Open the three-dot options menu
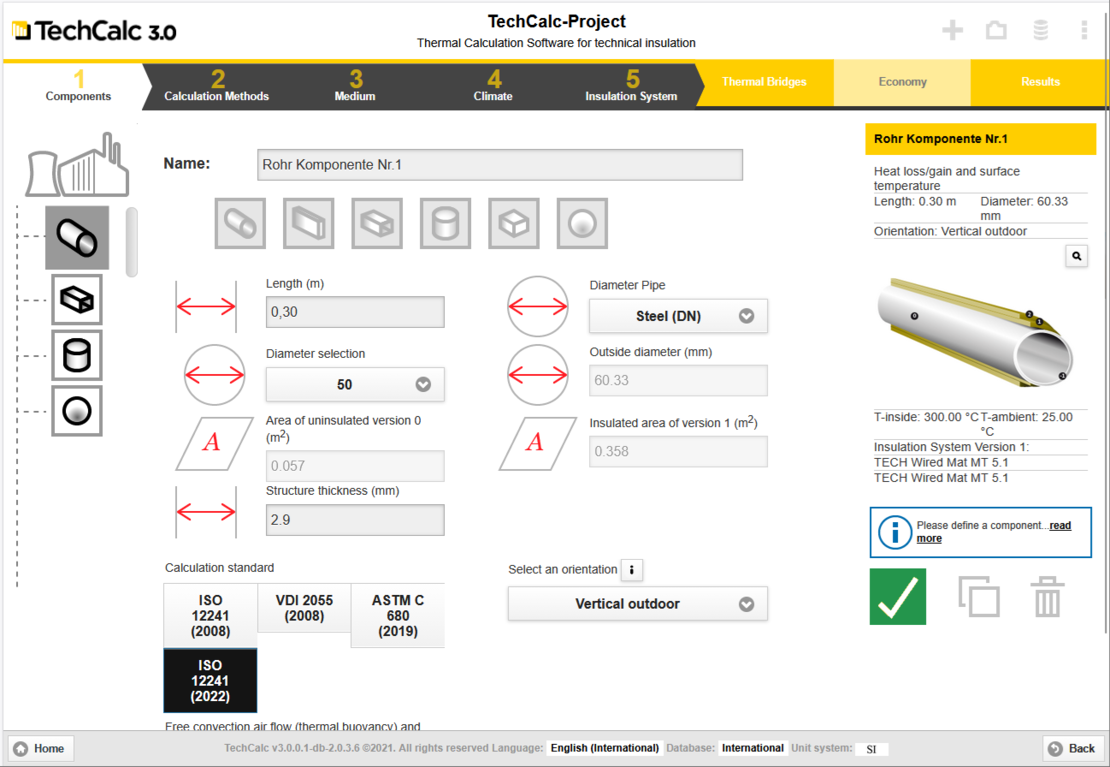Image resolution: width=1110 pixels, height=767 pixels. 1084,30
